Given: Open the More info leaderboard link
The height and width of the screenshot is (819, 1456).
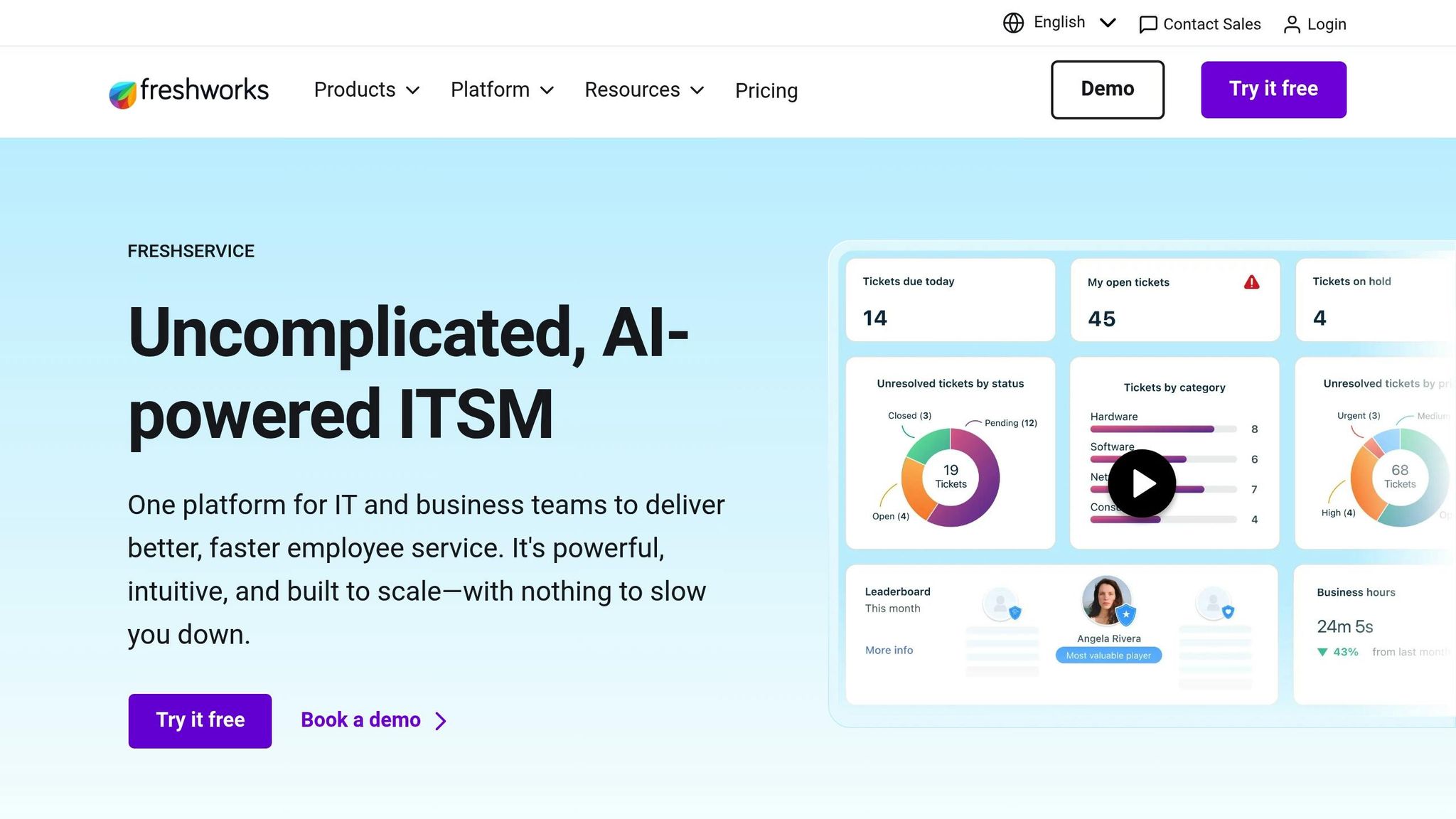Looking at the screenshot, I should pos(889,651).
